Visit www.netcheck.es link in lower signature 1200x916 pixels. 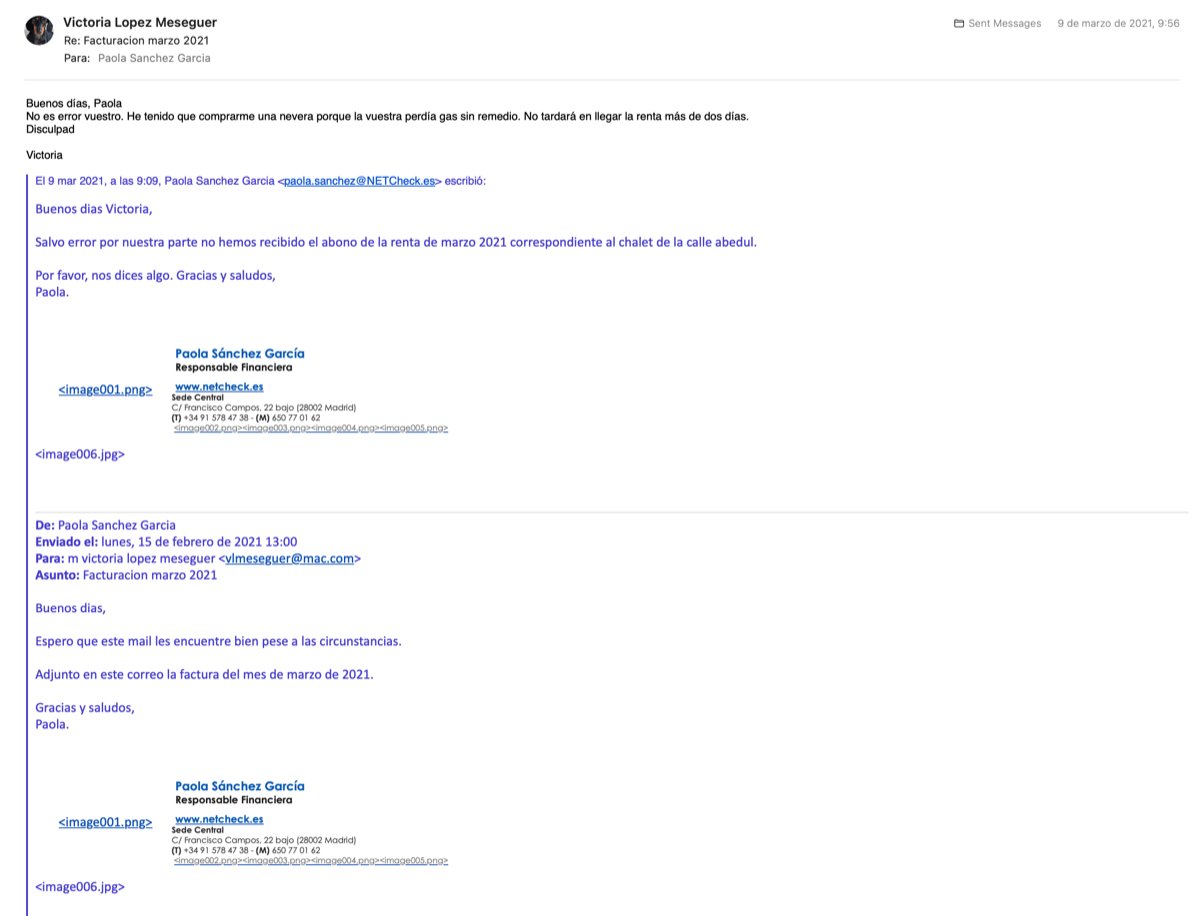tap(219, 819)
